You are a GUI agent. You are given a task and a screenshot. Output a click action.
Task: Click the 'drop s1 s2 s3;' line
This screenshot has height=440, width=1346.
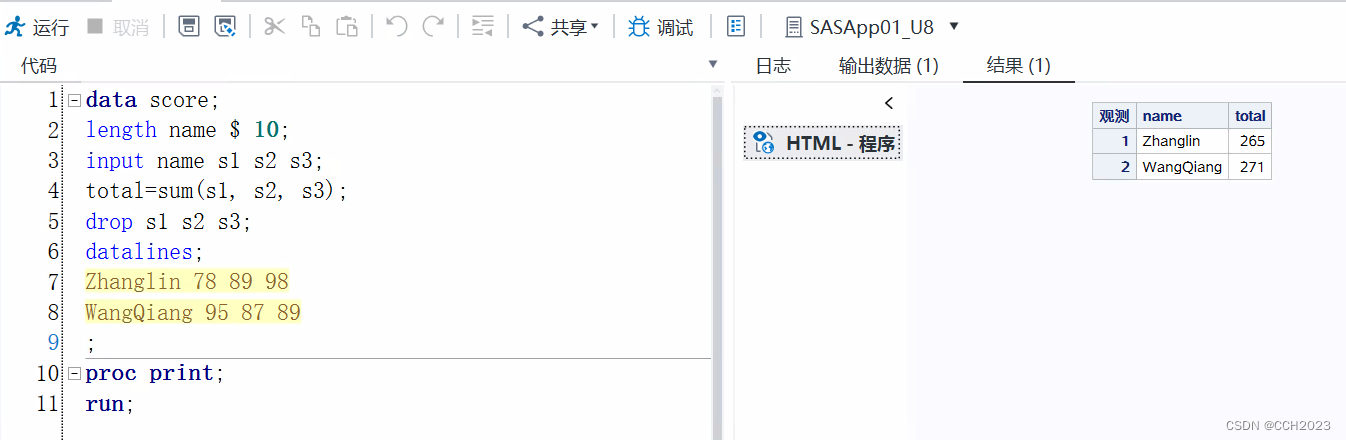coord(169,222)
